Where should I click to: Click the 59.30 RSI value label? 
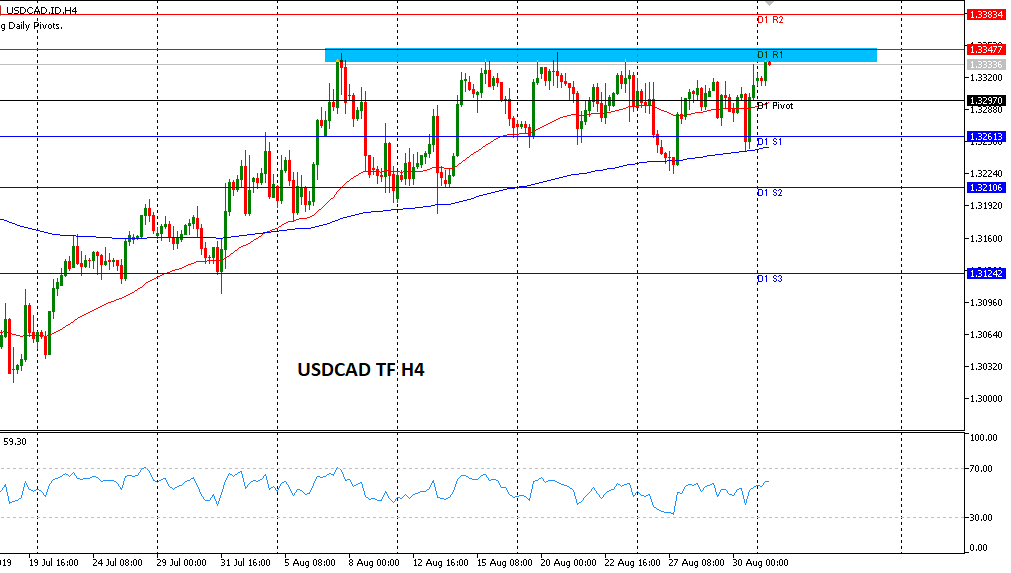click(x=15, y=441)
